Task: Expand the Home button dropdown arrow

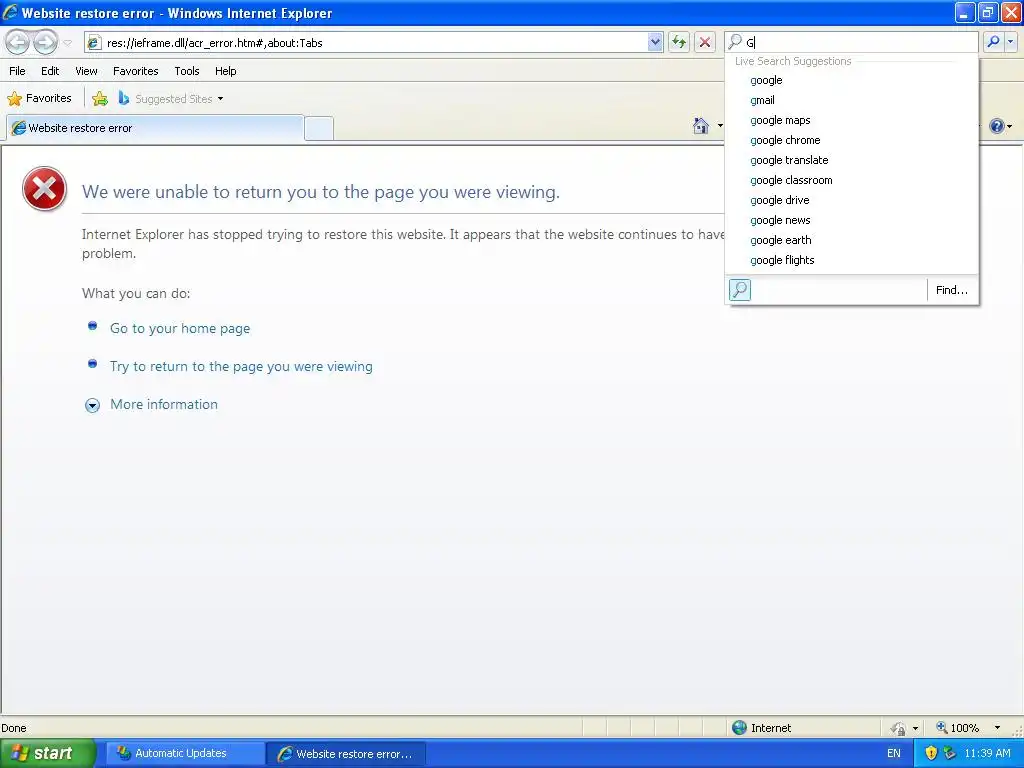Action: (x=720, y=125)
